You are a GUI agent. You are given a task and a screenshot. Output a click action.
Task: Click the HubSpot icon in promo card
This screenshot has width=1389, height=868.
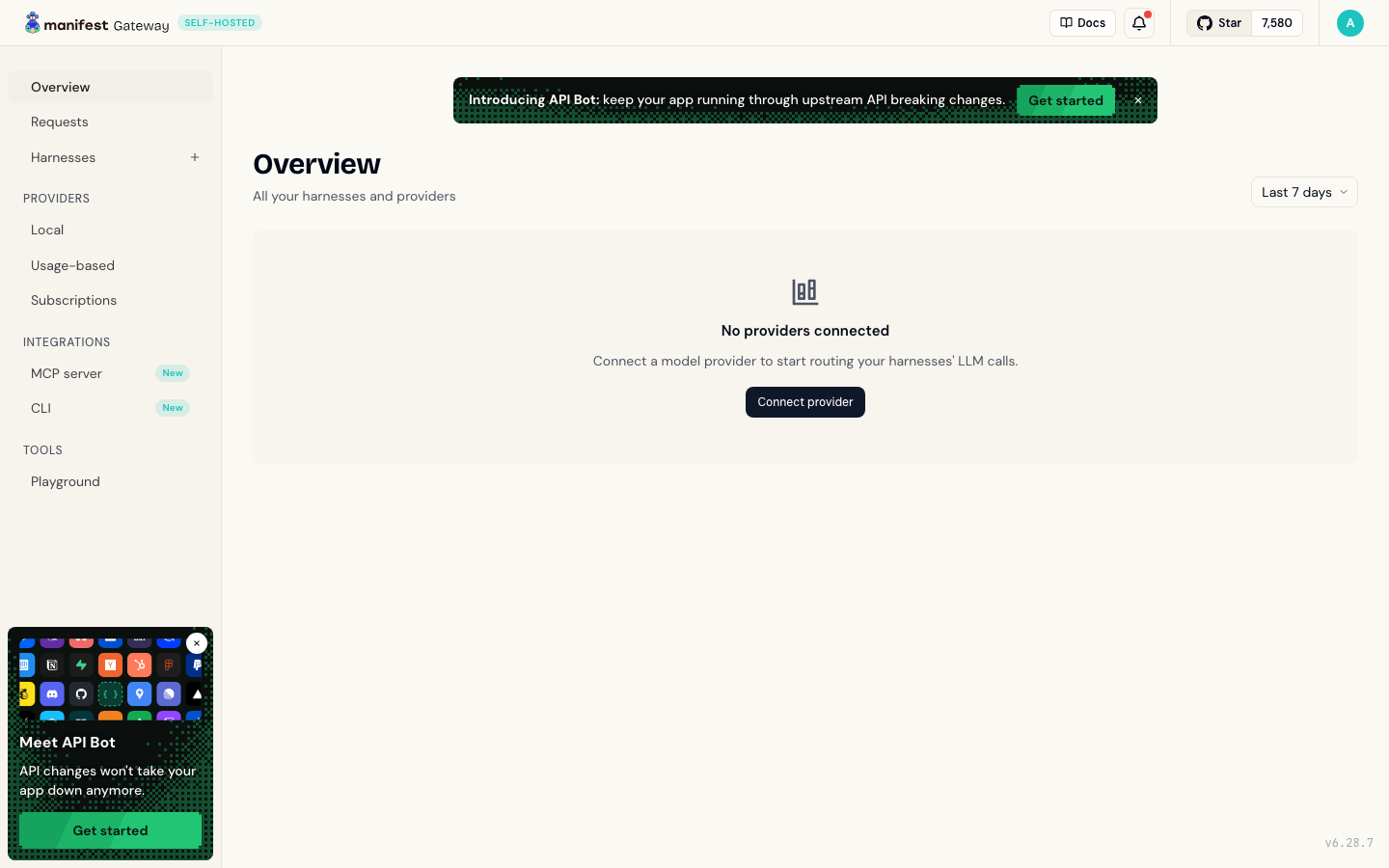139,665
